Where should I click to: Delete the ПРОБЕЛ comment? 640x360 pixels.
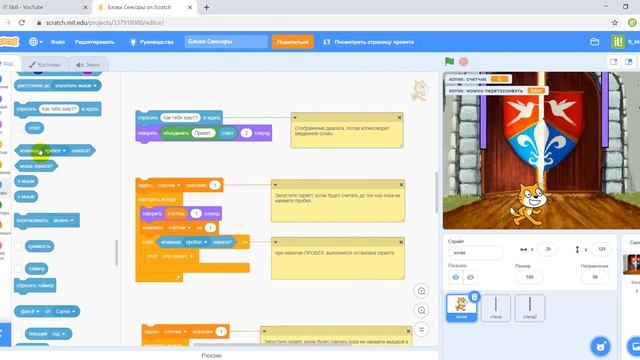(x=401, y=242)
